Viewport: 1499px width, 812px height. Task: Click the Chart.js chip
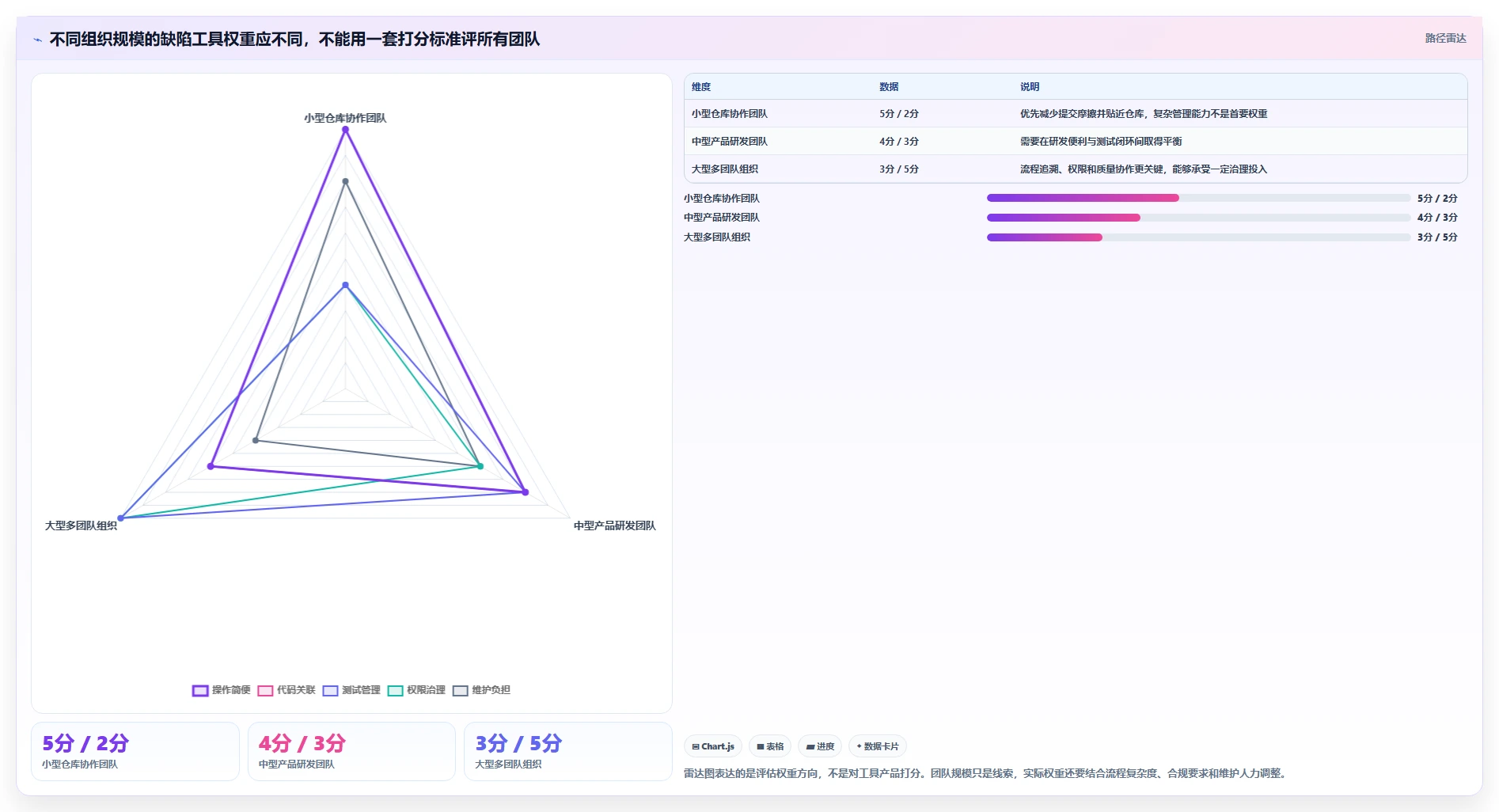click(x=713, y=746)
